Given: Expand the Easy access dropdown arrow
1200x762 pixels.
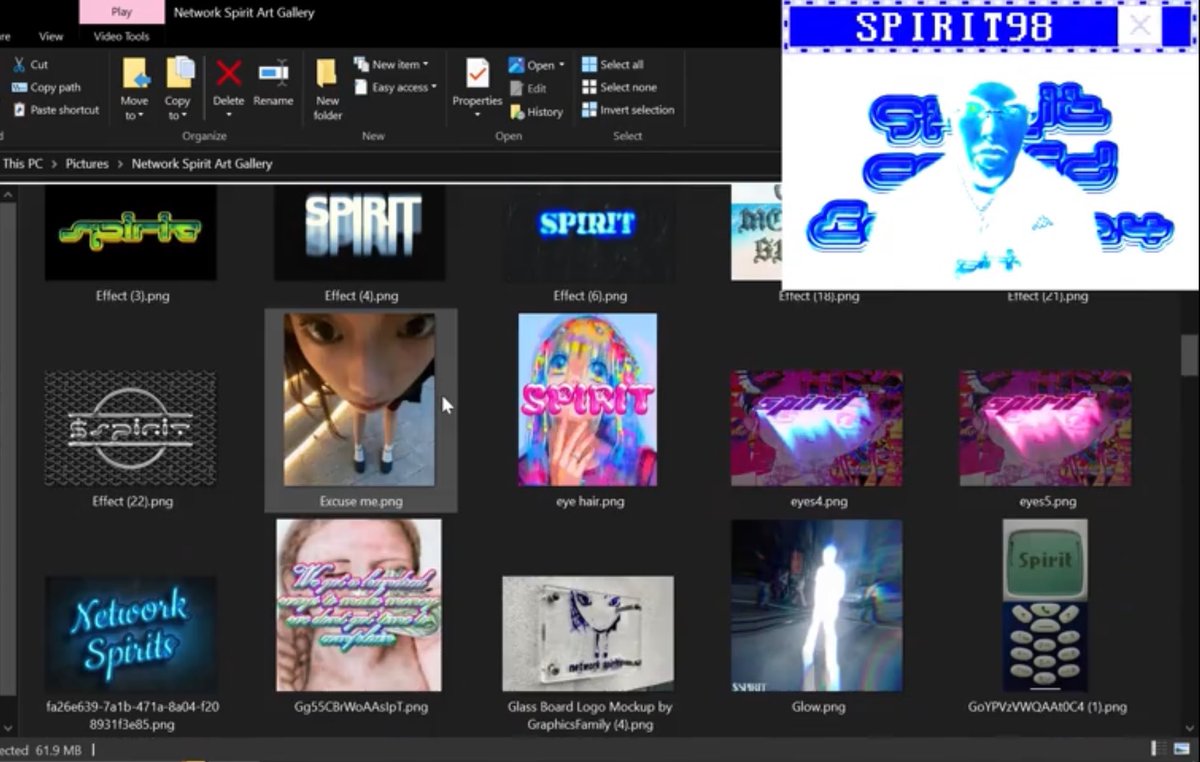Looking at the screenshot, I should (434, 88).
